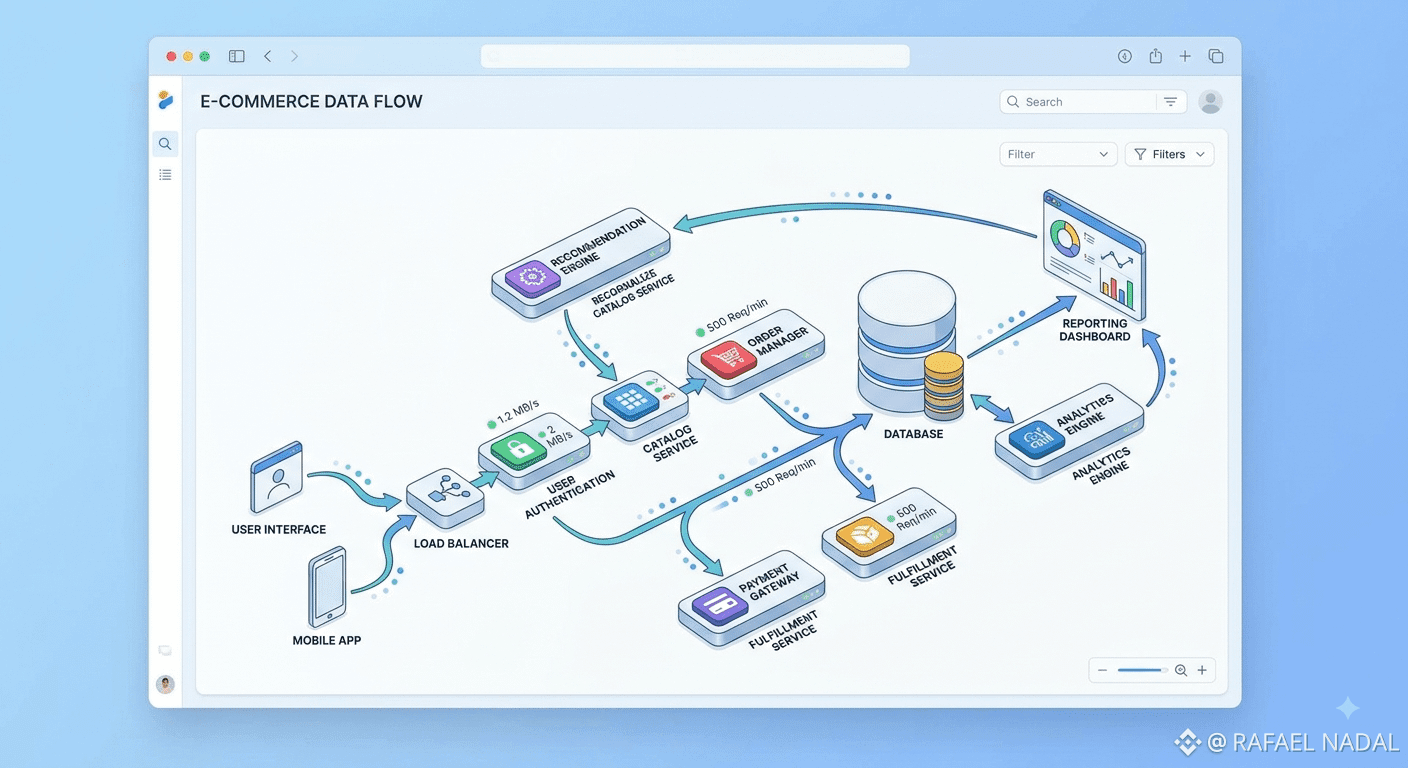Image resolution: width=1408 pixels, height=768 pixels.
Task: Select the Payment Gateway card node
Action: tap(750, 599)
